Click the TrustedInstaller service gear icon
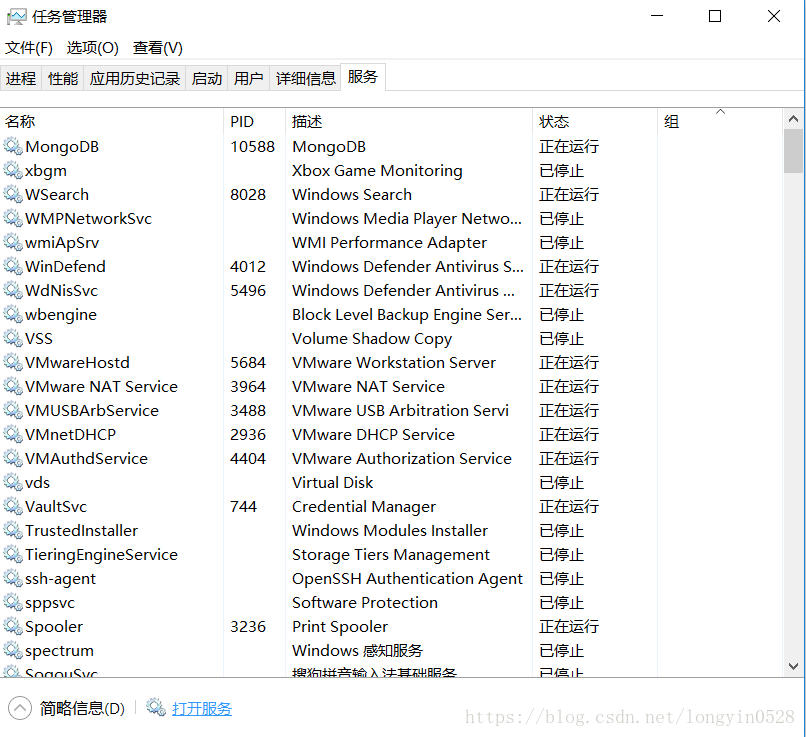The height and width of the screenshot is (737, 806). pos(13,530)
